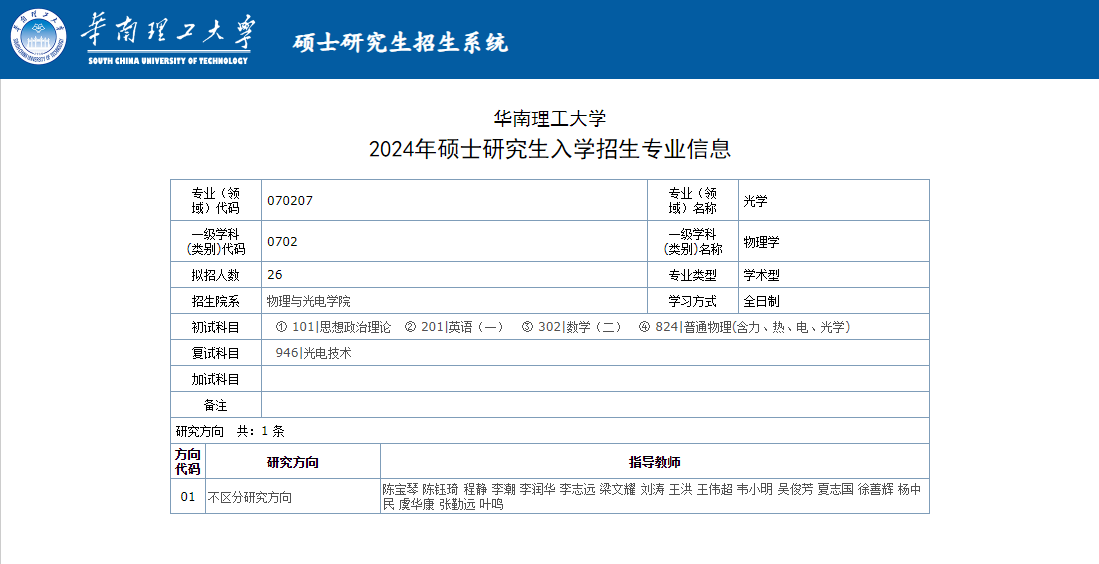Click the 专业类型 label
1099x564 pixels.
692,275
